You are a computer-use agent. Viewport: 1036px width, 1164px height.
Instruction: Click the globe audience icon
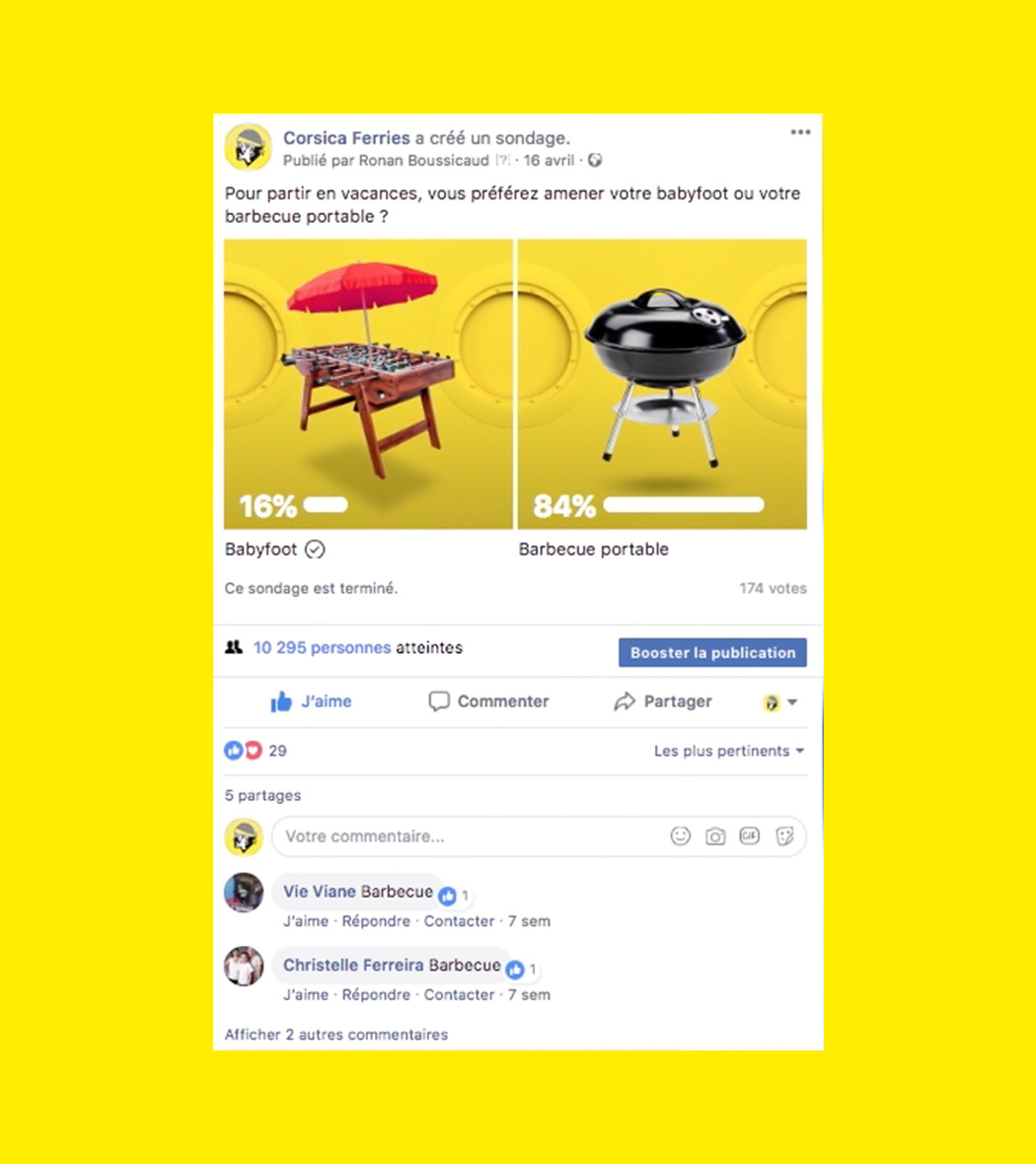click(595, 161)
